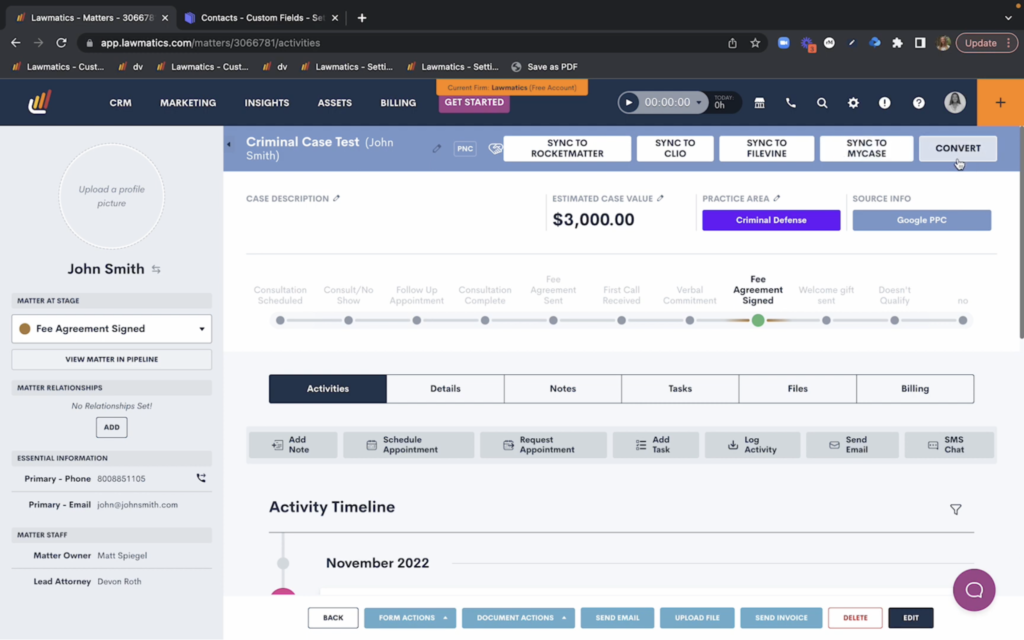Click Add Note action

coord(293,445)
